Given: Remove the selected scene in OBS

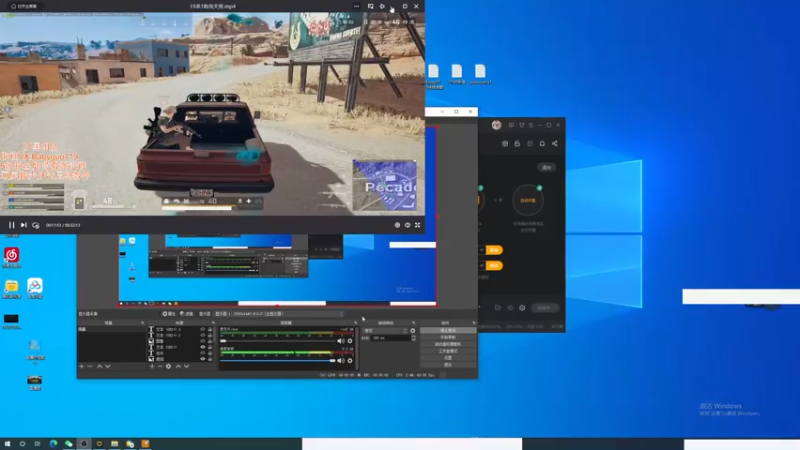Looking at the screenshot, I should pos(90,366).
